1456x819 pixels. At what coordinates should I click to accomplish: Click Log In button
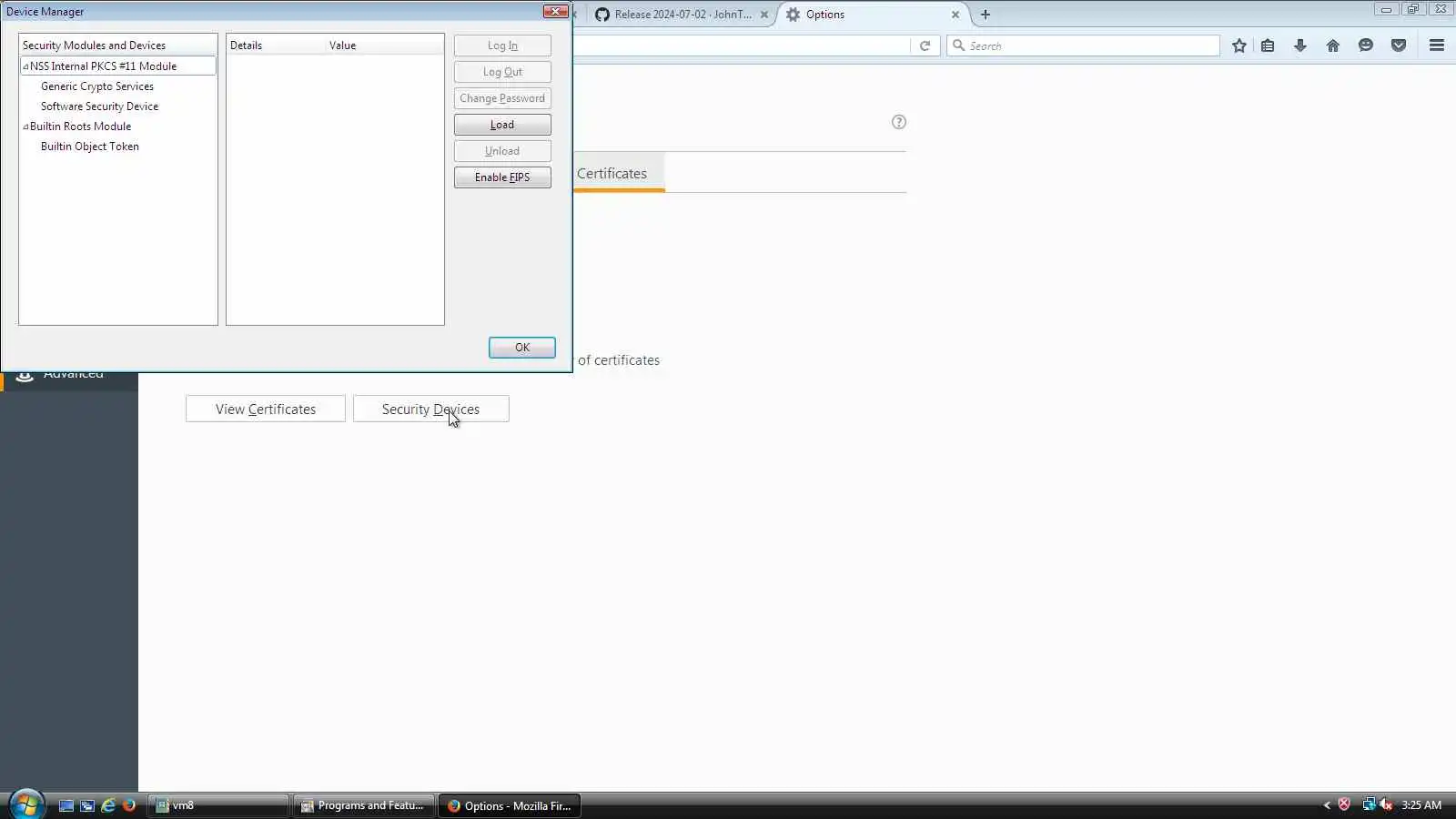pos(502,45)
